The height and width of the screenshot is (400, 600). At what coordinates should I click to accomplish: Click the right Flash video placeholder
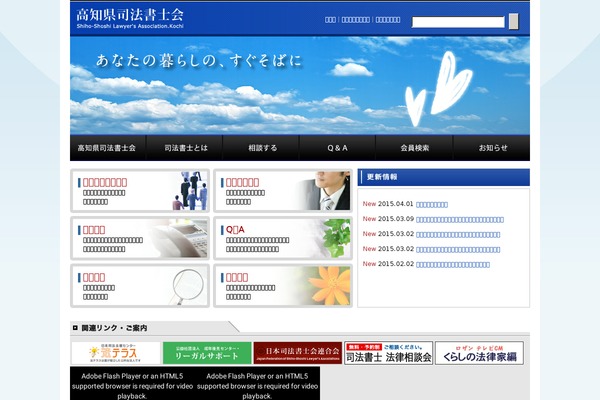click(258, 384)
